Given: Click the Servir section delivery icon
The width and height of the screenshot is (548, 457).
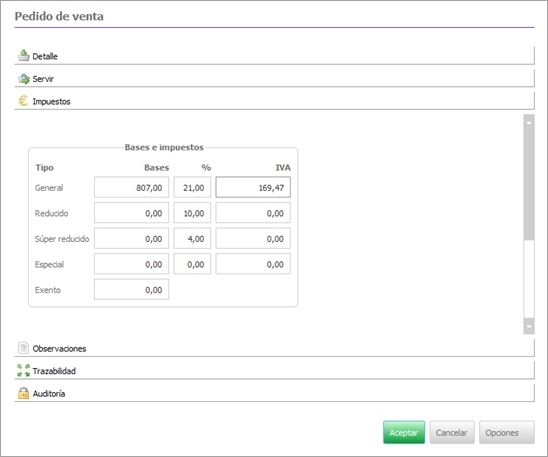Looking at the screenshot, I should click(x=23, y=79).
